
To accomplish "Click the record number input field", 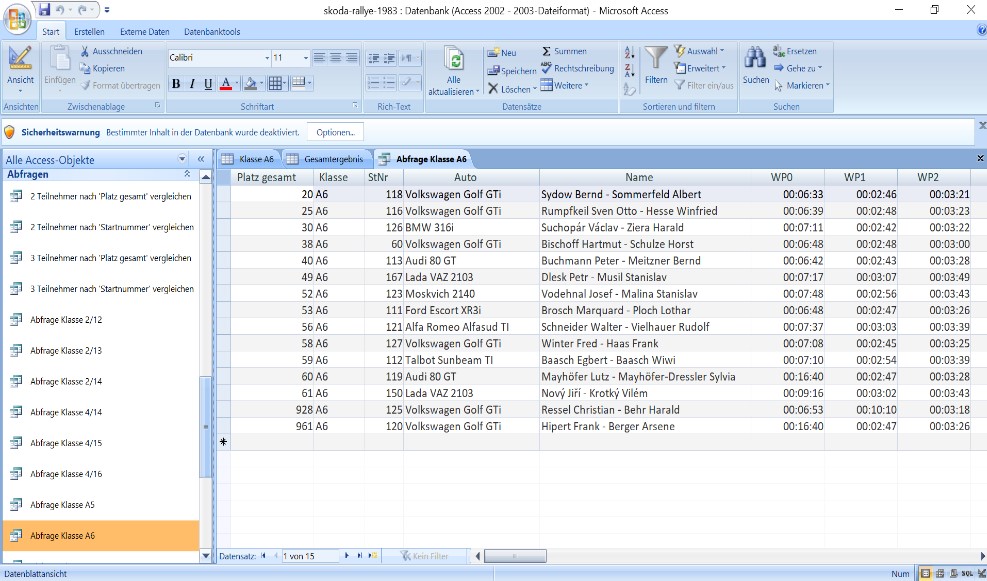I will (309, 556).
